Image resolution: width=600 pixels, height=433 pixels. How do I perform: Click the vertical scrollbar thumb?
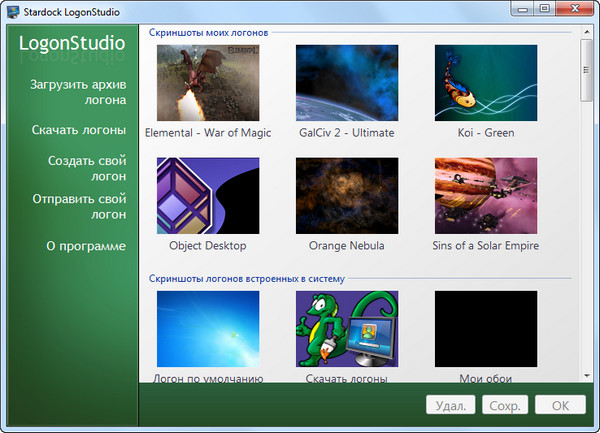pos(586,70)
